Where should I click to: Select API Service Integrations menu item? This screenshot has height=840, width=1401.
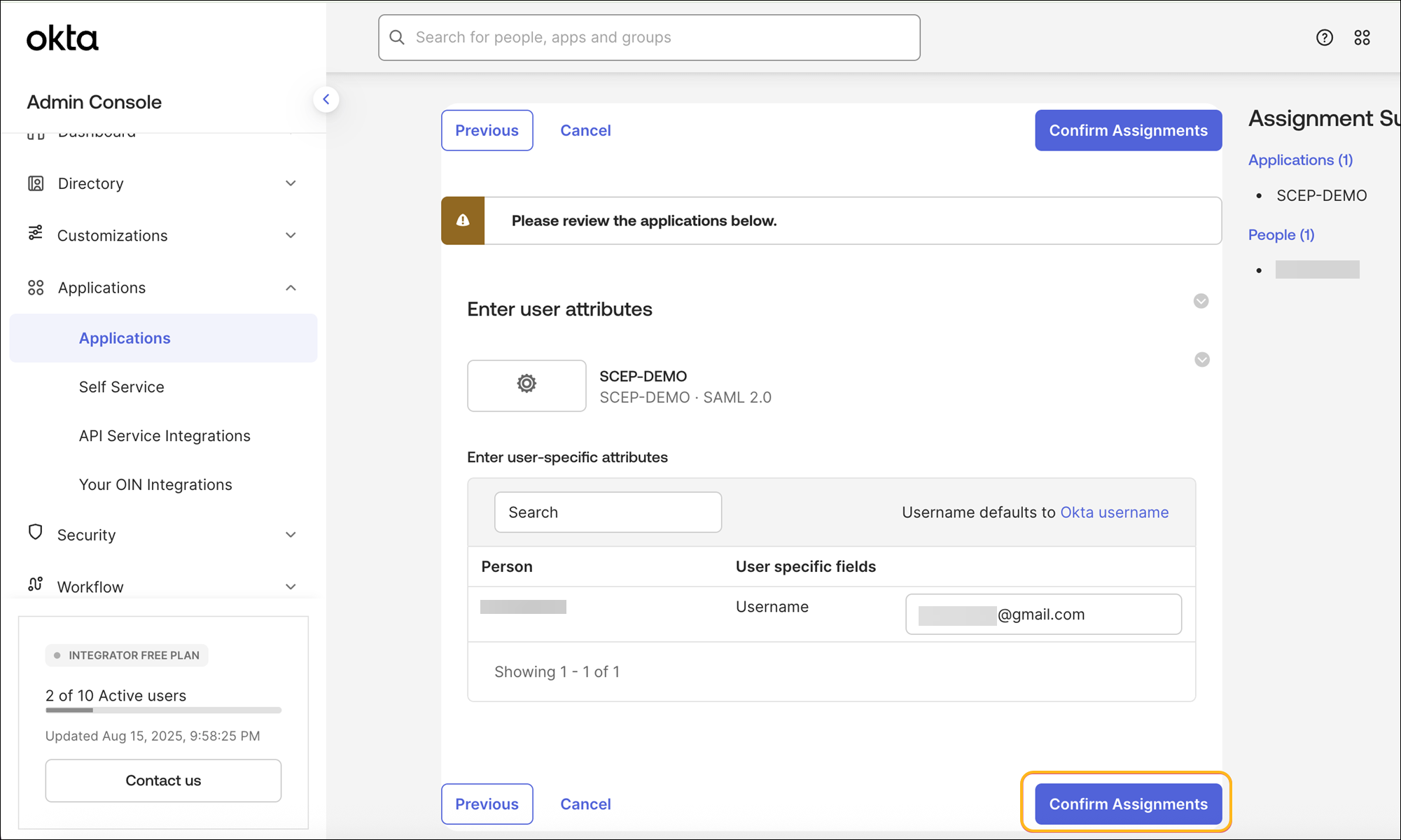pos(165,436)
